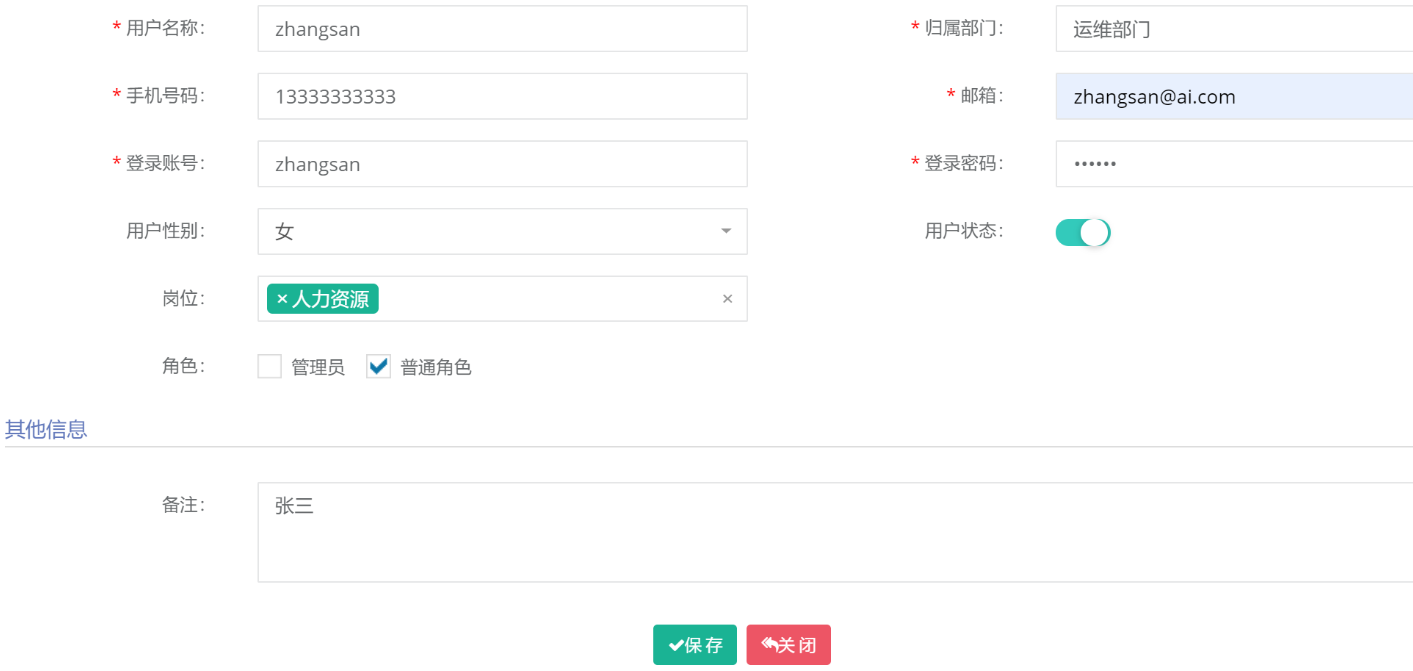
Task: Click the 保存 button
Action: coord(695,644)
